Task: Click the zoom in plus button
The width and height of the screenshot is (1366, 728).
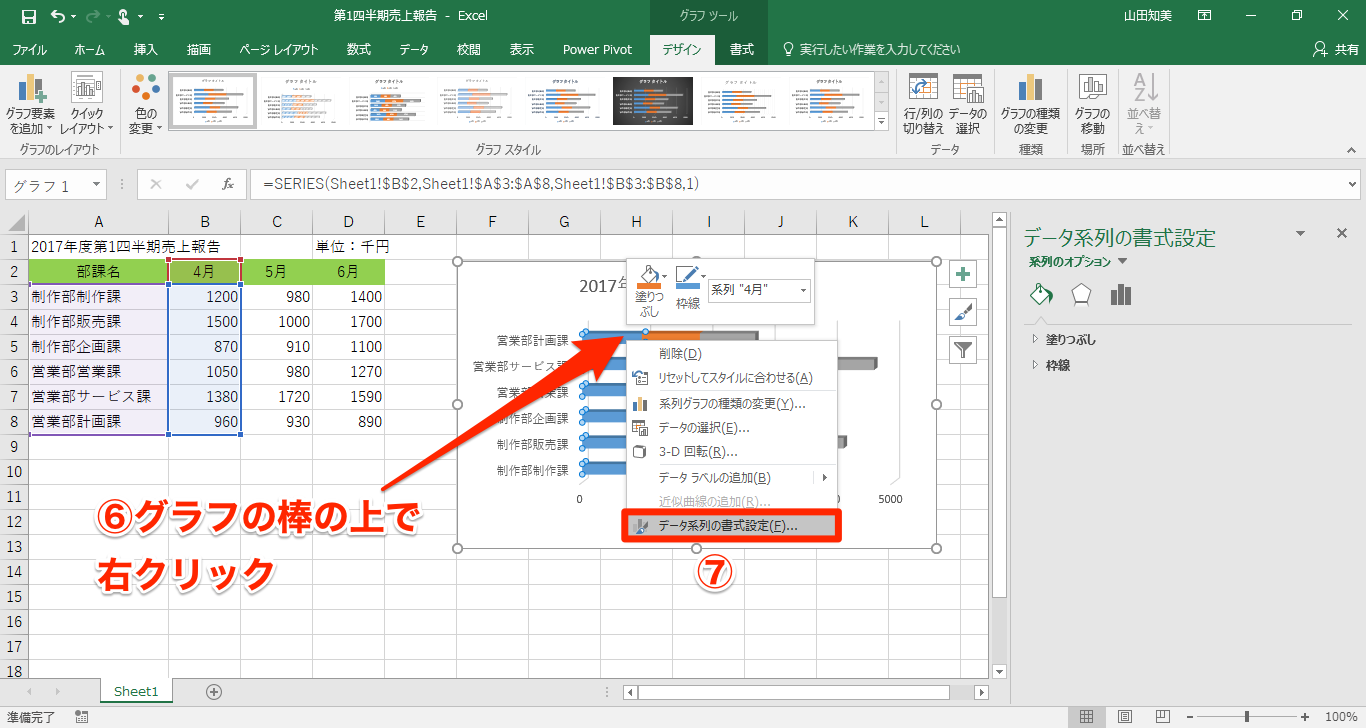Action: click(x=1307, y=717)
